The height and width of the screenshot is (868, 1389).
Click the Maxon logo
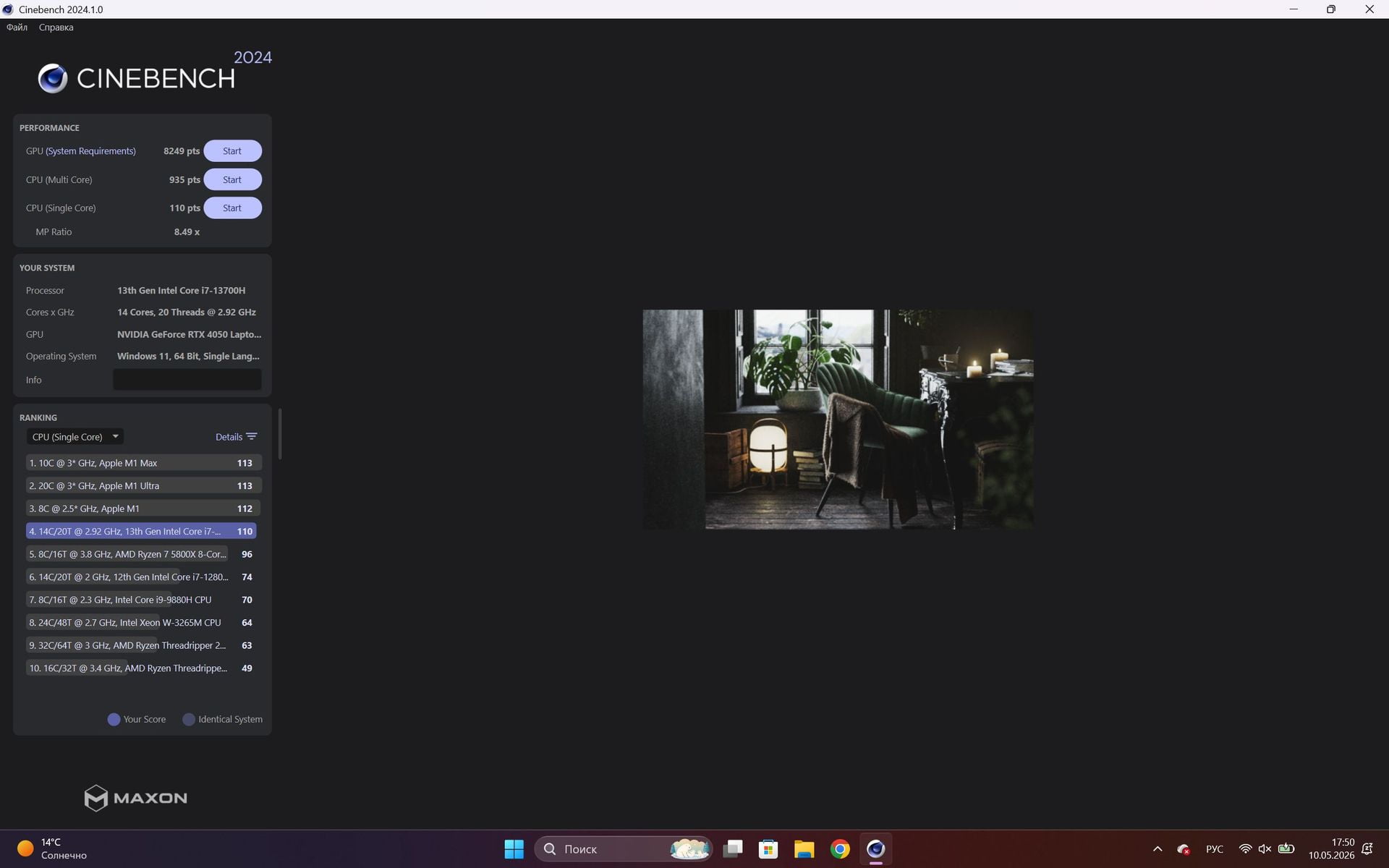pyautogui.click(x=135, y=798)
